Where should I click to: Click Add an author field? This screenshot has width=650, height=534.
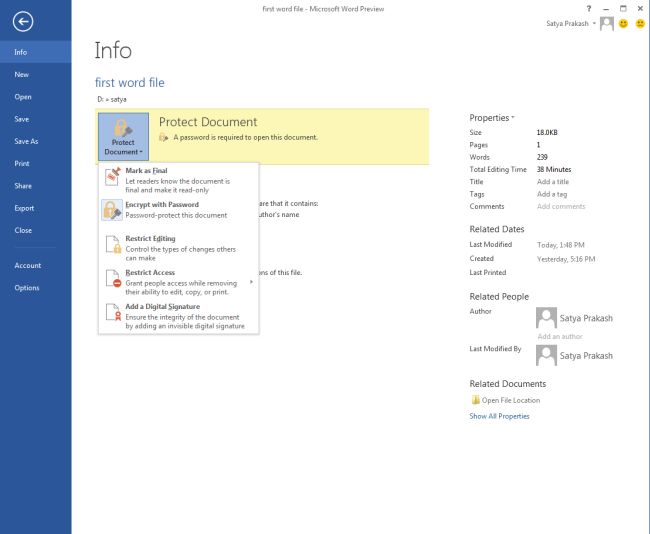coord(560,336)
